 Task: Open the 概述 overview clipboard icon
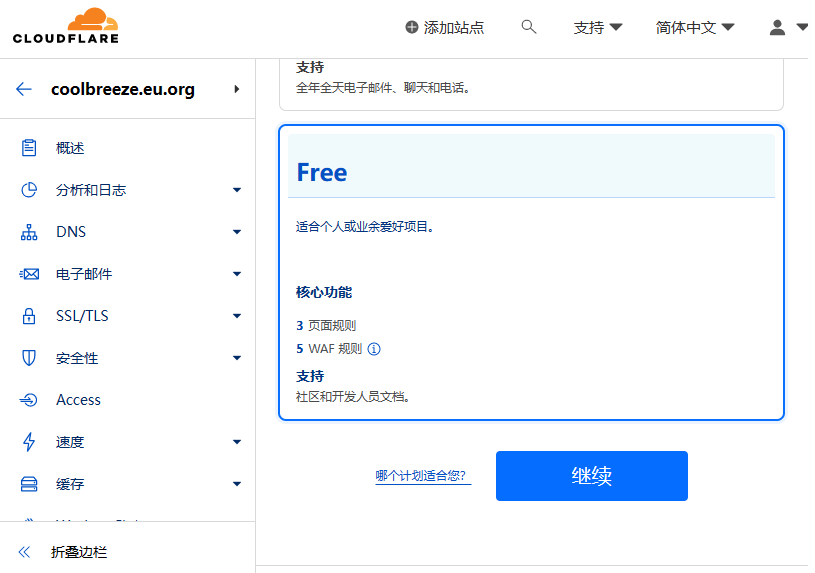(x=29, y=148)
